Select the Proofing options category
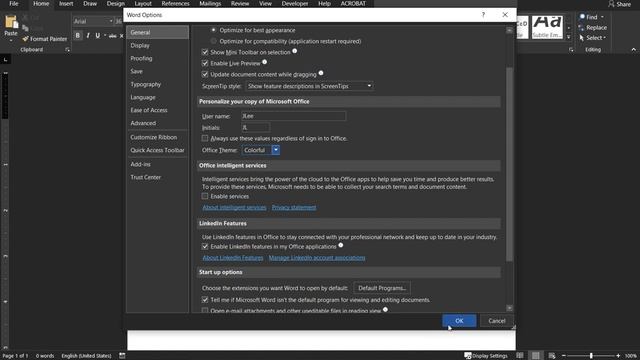Image resolution: width=640 pixels, height=360 pixels. (x=157, y=58)
